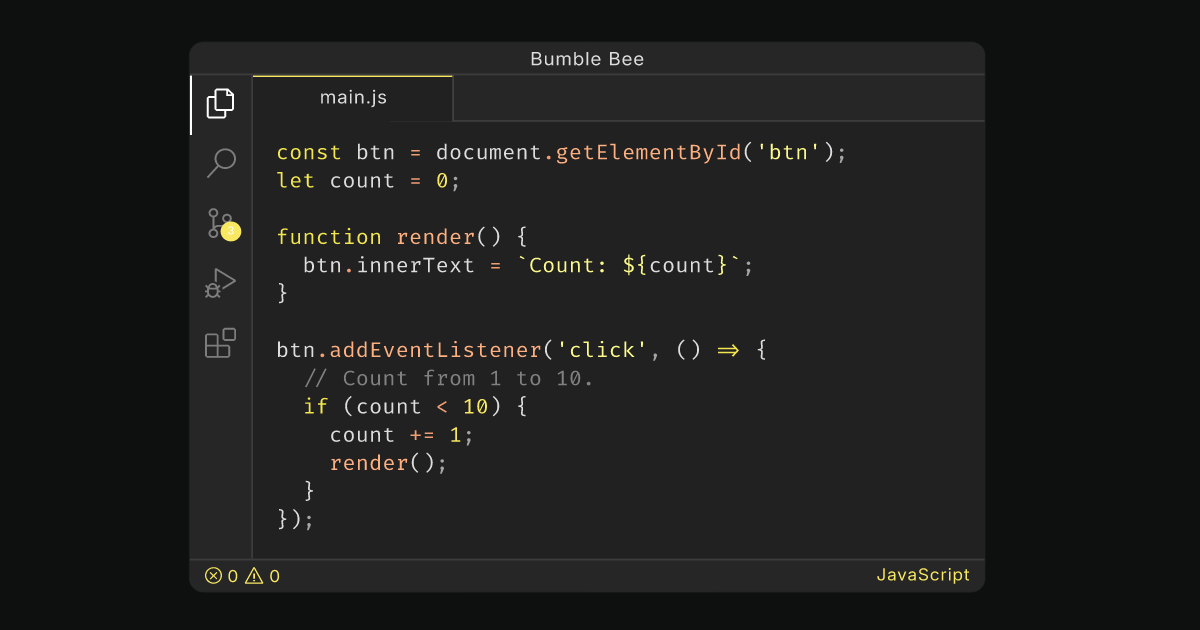Click the warnings triangle in status bar
The width and height of the screenshot is (1200, 630).
(254, 575)
